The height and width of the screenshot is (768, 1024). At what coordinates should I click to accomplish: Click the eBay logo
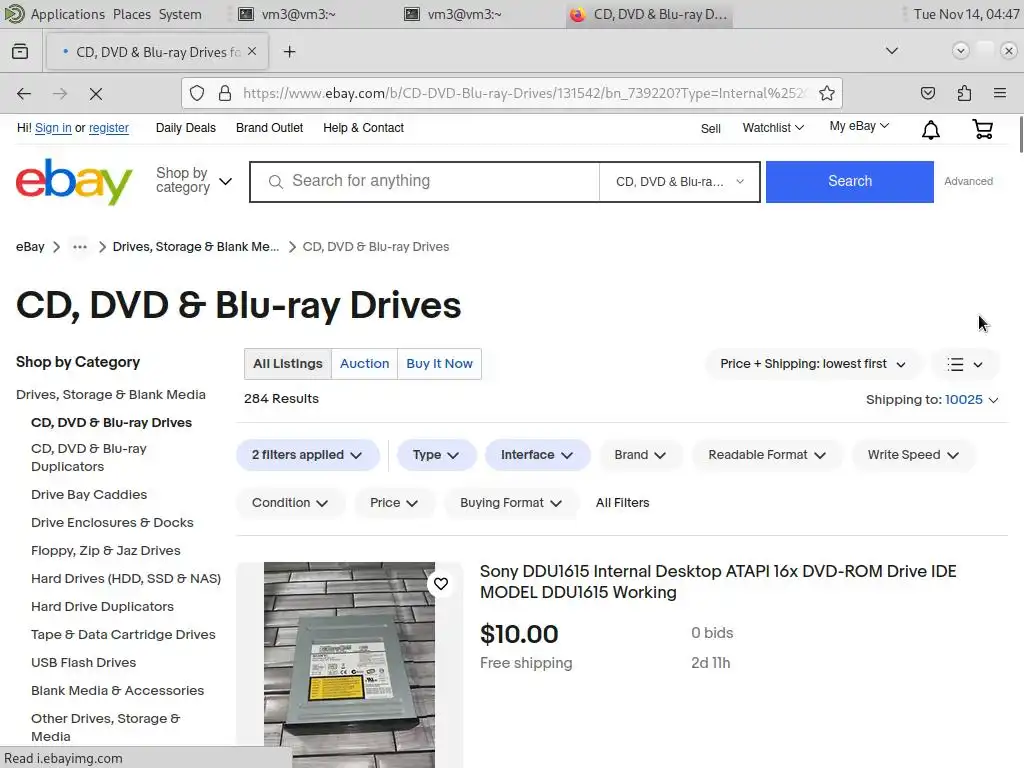74,182
